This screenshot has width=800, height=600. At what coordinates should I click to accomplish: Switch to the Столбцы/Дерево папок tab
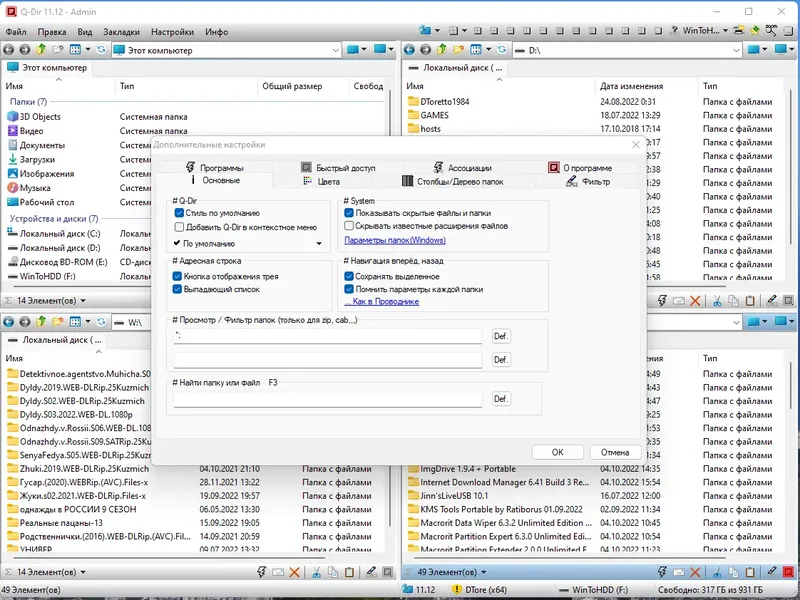453,181
